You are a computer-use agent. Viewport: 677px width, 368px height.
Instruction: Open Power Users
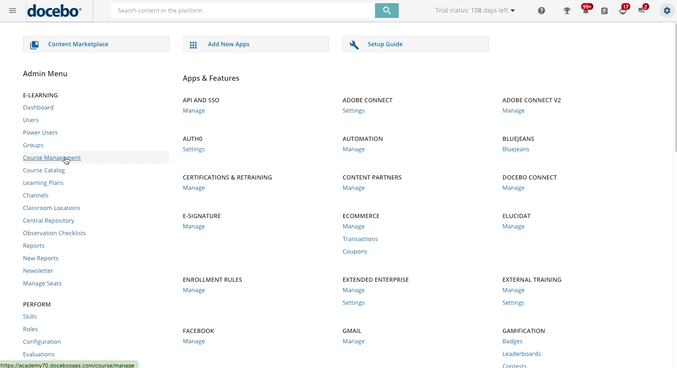point(40,133)
